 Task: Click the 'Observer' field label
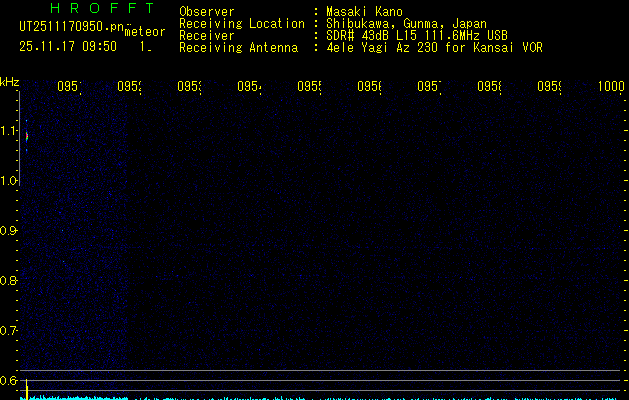(207, 12)
